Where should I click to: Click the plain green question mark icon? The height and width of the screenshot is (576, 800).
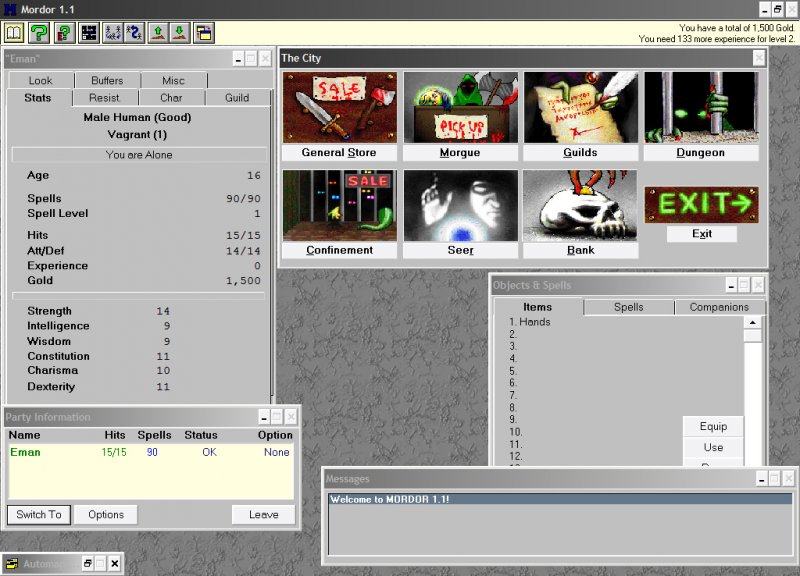coord(39,33)
